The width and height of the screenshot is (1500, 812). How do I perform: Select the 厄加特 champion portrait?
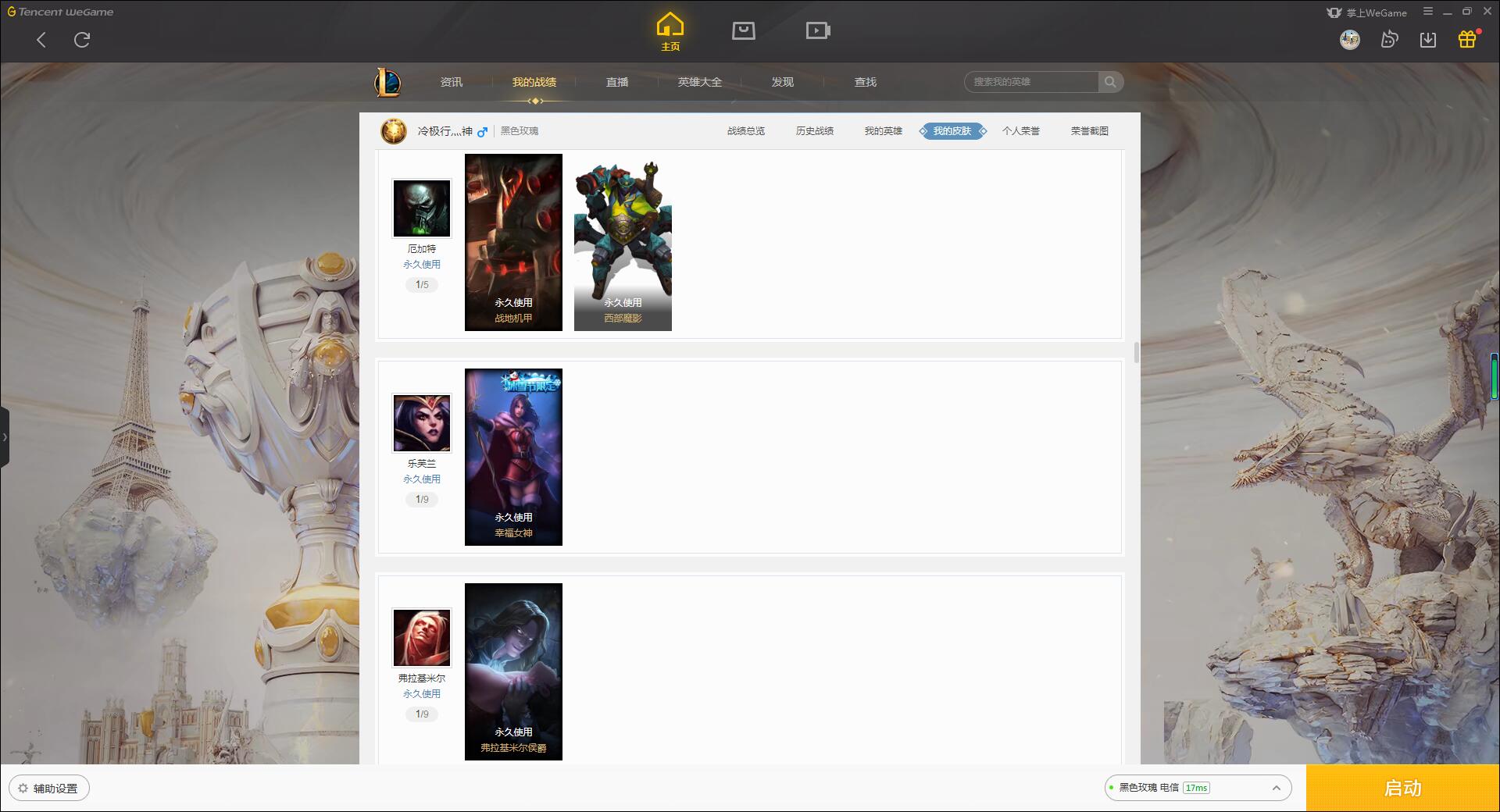pos(422,208)
